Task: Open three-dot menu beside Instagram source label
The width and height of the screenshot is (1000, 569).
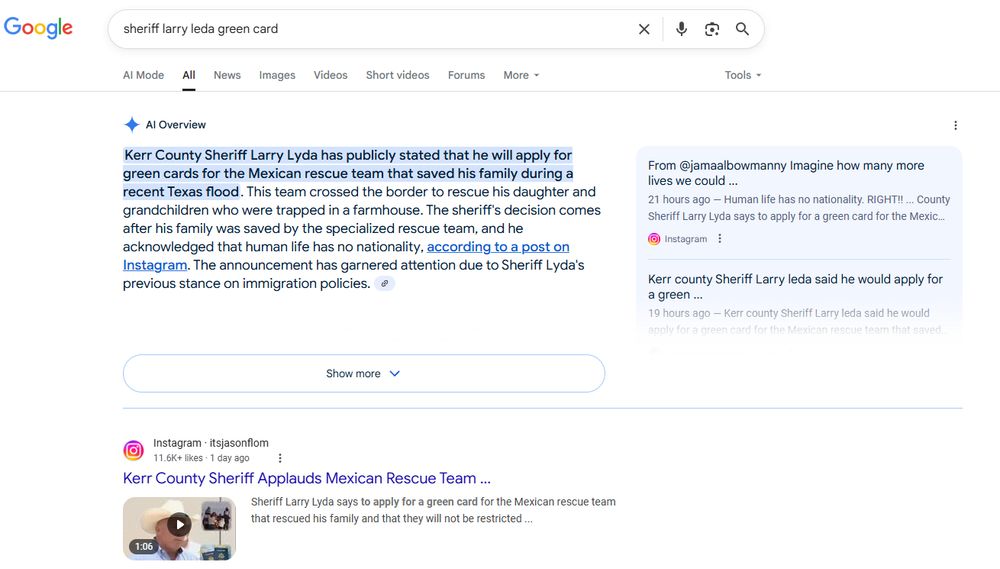Action: [720, 239]
